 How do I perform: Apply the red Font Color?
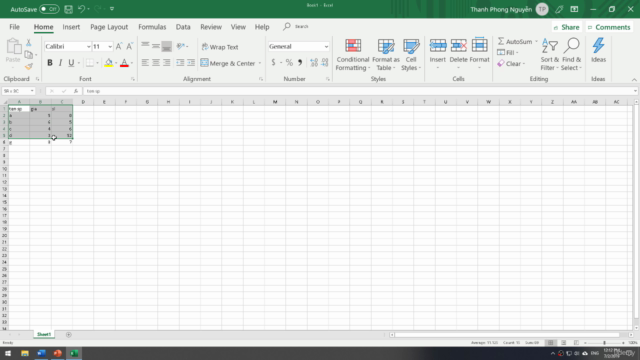124,63
